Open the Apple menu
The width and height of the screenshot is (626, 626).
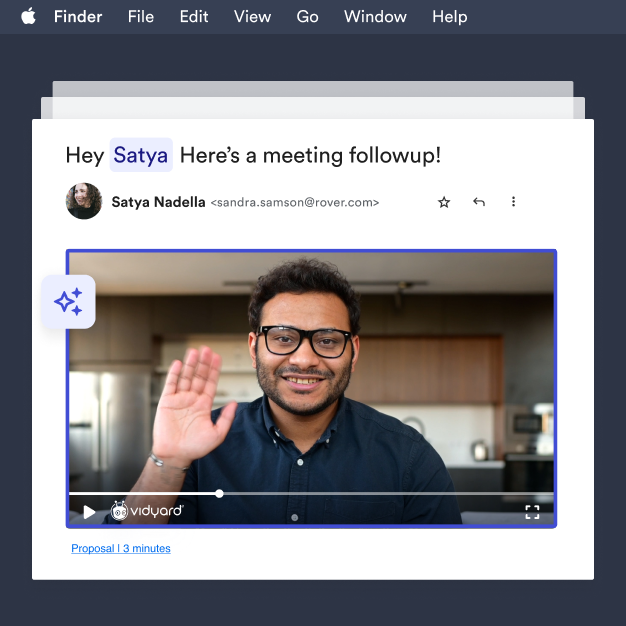tap(28, 17)
